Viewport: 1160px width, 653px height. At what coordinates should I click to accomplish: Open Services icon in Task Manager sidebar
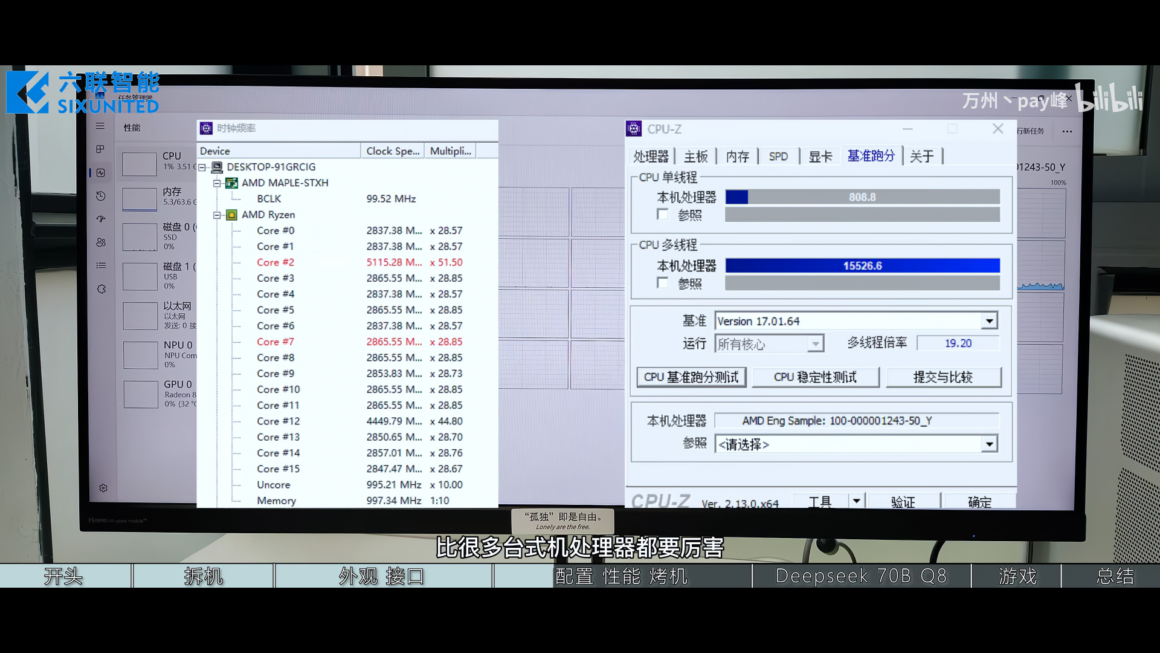[x=101, y=288]
